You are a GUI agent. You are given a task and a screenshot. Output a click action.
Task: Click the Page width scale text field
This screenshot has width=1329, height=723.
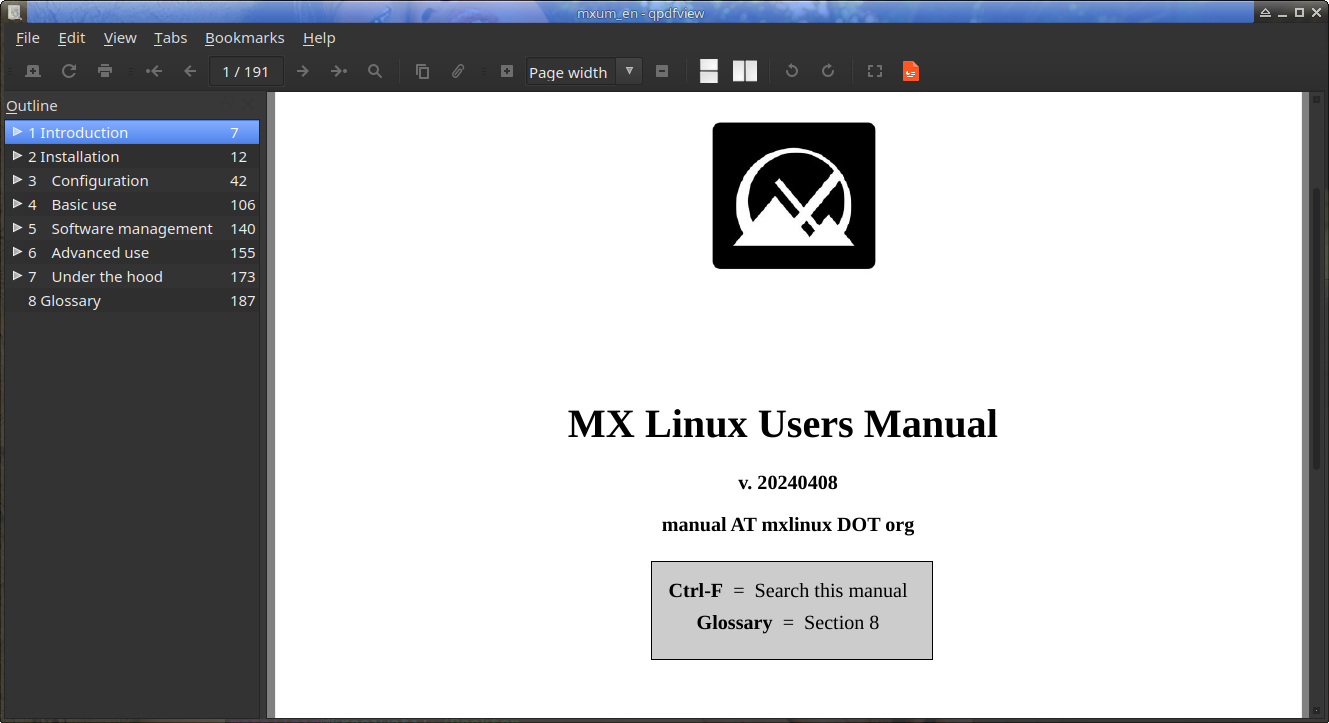571,72
